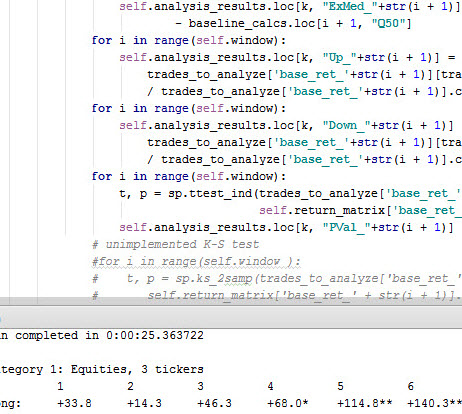
Task: Click sp.ttest_ind in the t, p assignment
Action: pos(210,194)
